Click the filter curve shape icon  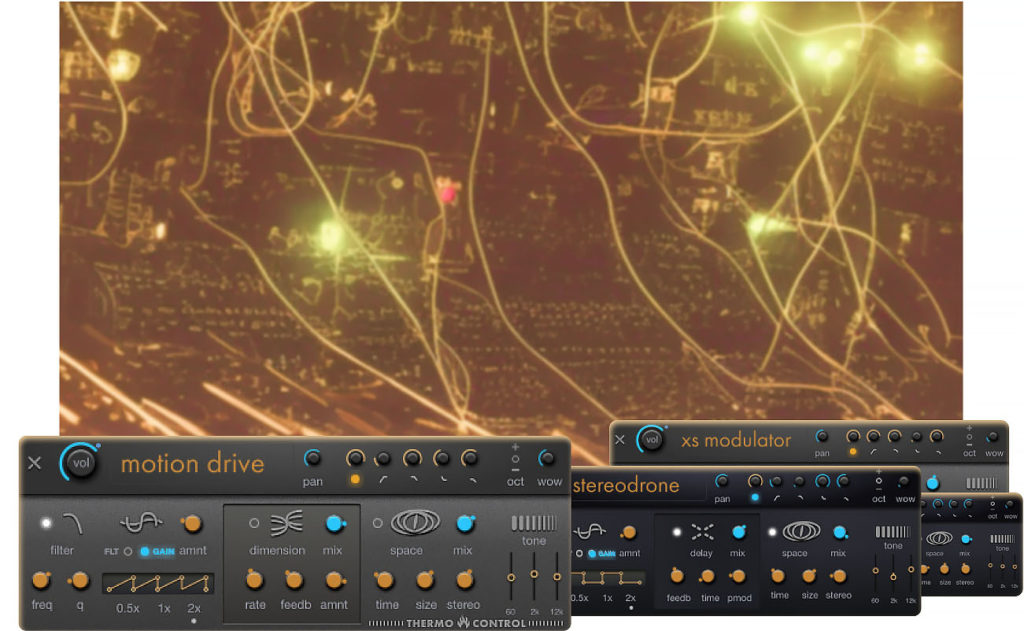coord(72,523)
